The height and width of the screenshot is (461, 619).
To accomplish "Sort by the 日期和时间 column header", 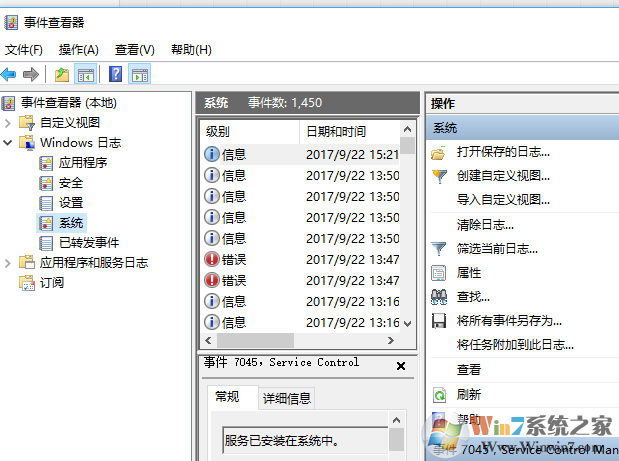I will [351, 131].
